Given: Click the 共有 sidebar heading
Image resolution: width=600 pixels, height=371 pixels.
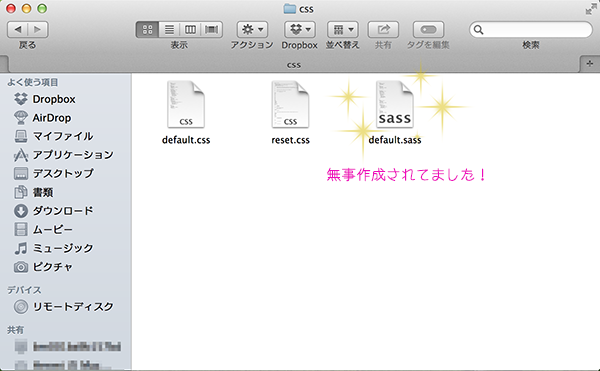Looking at the screenshot, I should click(15, 330).
